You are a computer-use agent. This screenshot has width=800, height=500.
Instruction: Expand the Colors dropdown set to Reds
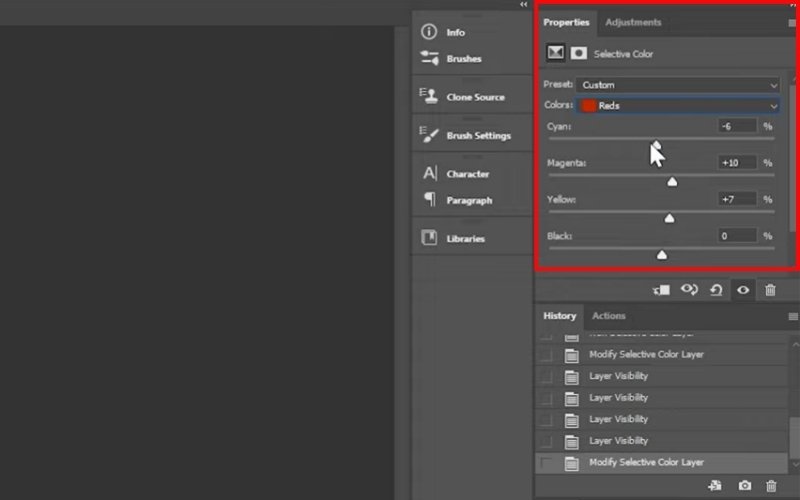(677, 105)
